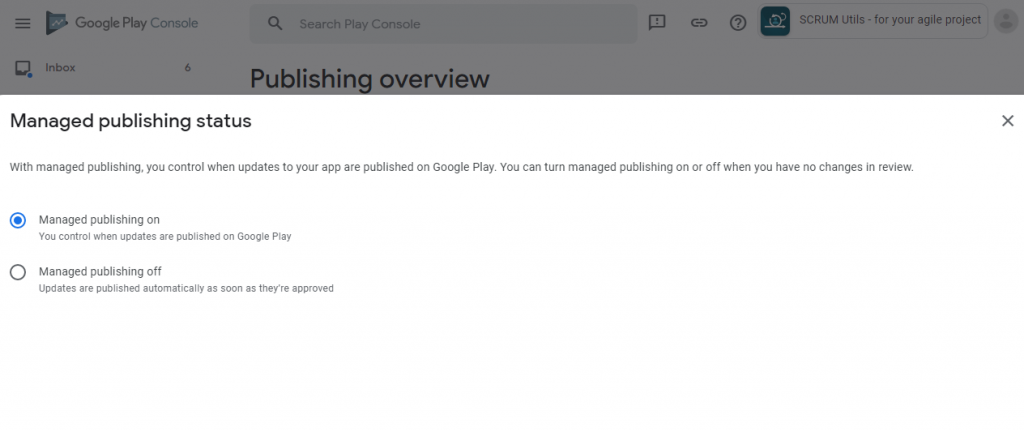Open the user account avatar
The image size is (1024, 431).
pos(1006,21)
